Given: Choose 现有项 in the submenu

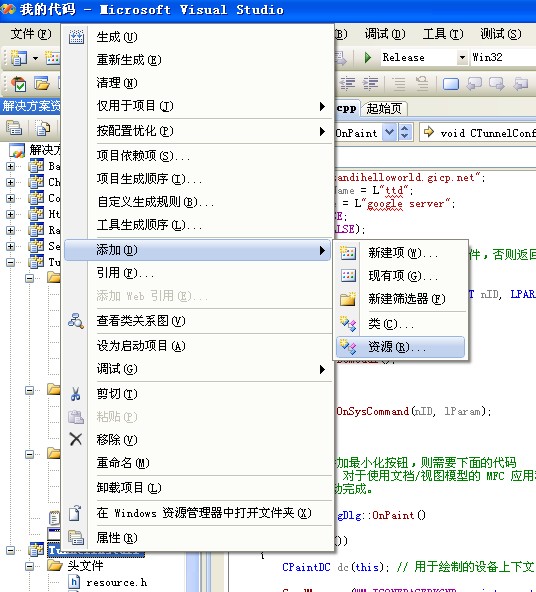Looking at the screenshot, I should (x=400, y=276).
